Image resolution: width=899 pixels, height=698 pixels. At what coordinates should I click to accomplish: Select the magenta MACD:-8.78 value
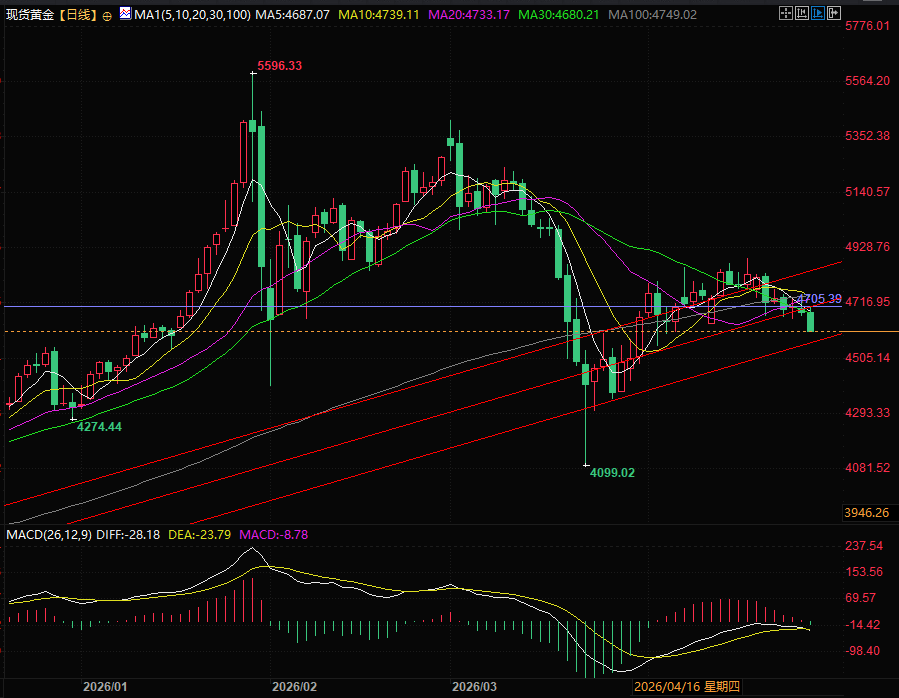[273, 535]
